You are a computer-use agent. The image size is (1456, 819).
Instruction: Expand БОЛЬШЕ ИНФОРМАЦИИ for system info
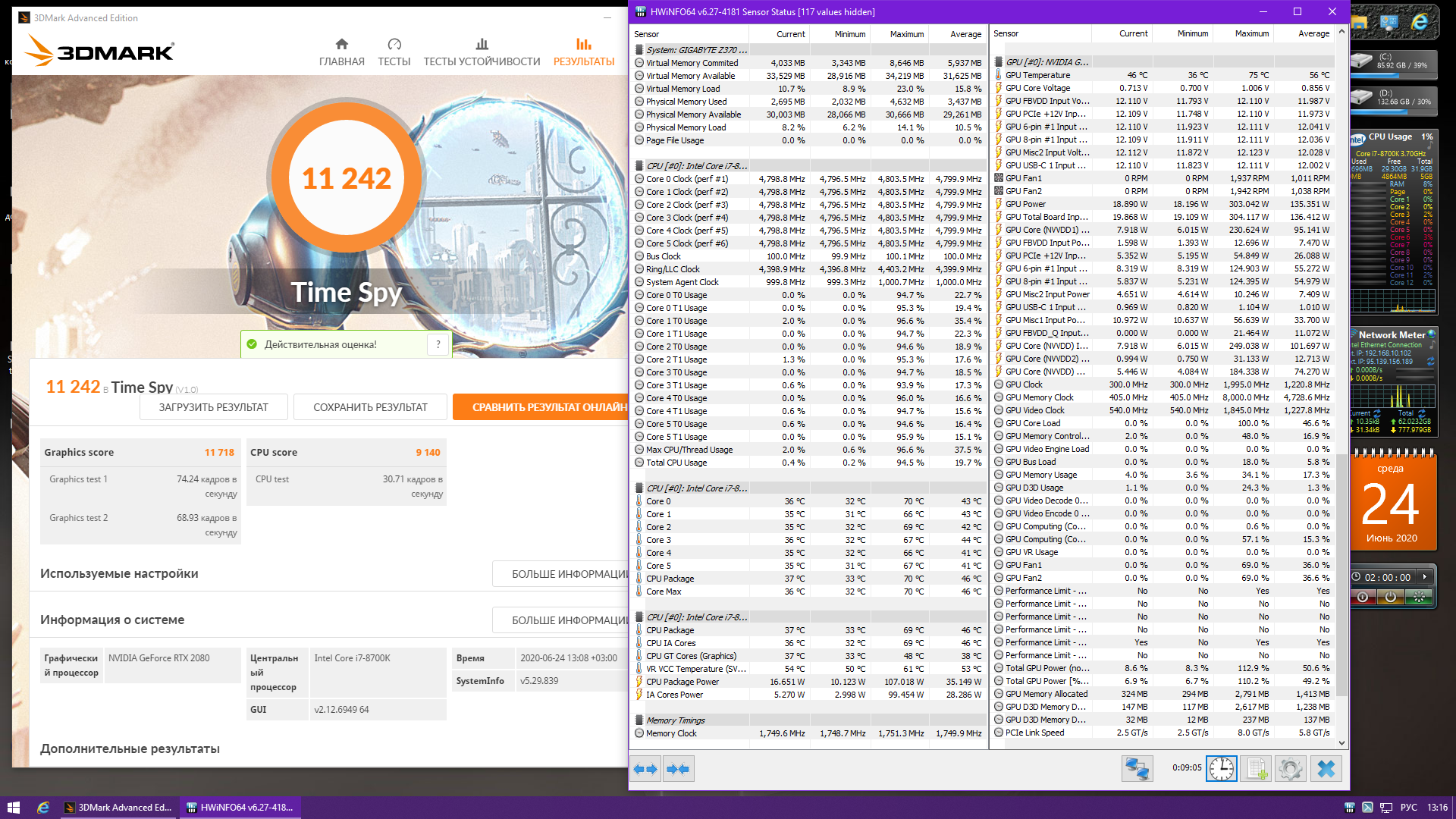tap(561, 620)
